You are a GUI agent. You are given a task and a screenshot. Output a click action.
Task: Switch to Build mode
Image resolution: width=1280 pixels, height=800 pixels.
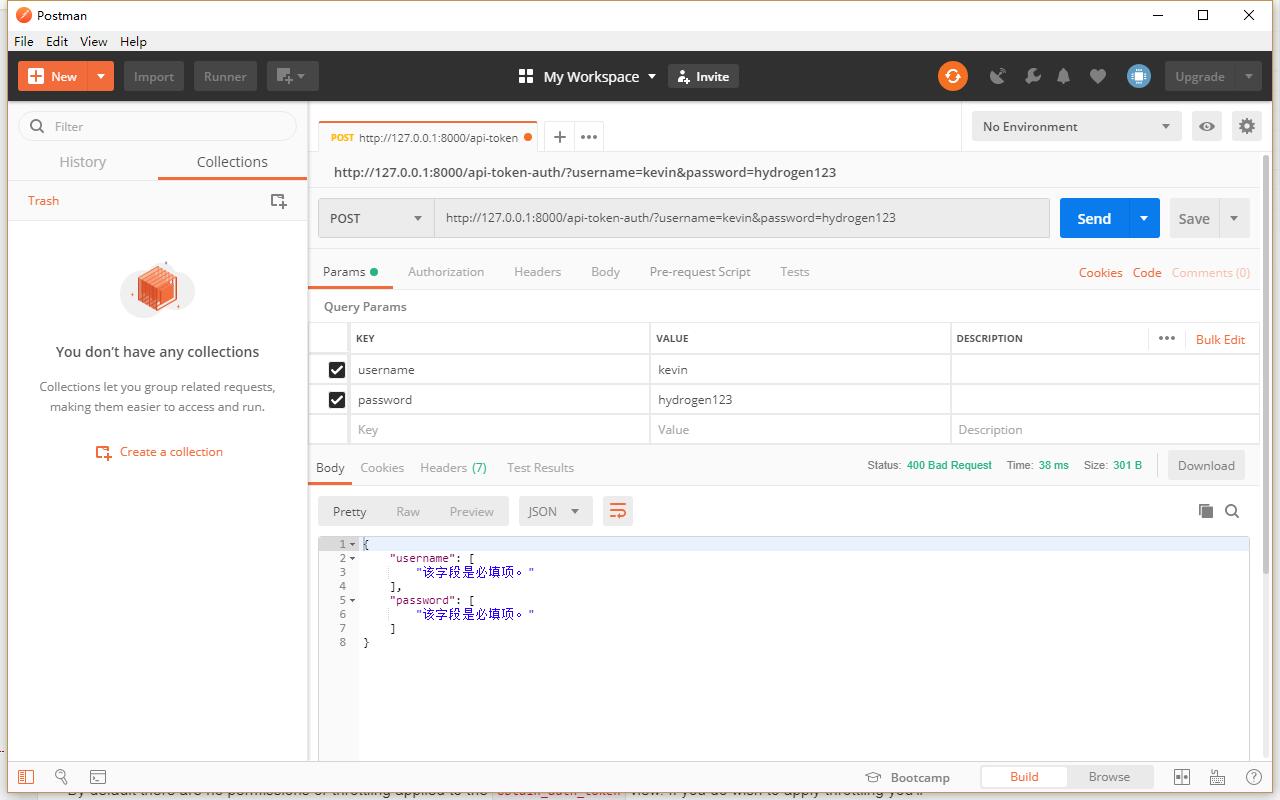tap(1024, 777)
